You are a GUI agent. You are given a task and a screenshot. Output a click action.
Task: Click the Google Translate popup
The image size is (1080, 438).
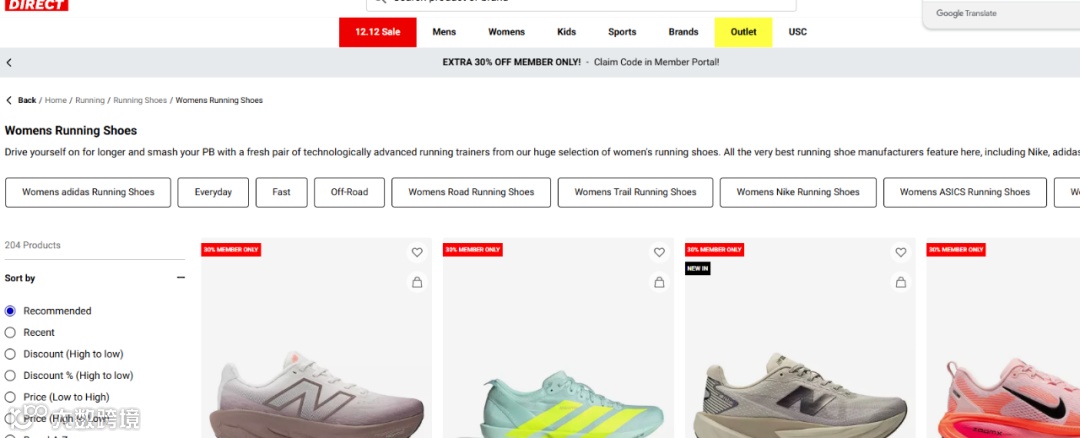pyautogui.click(x=1001, y=14)
